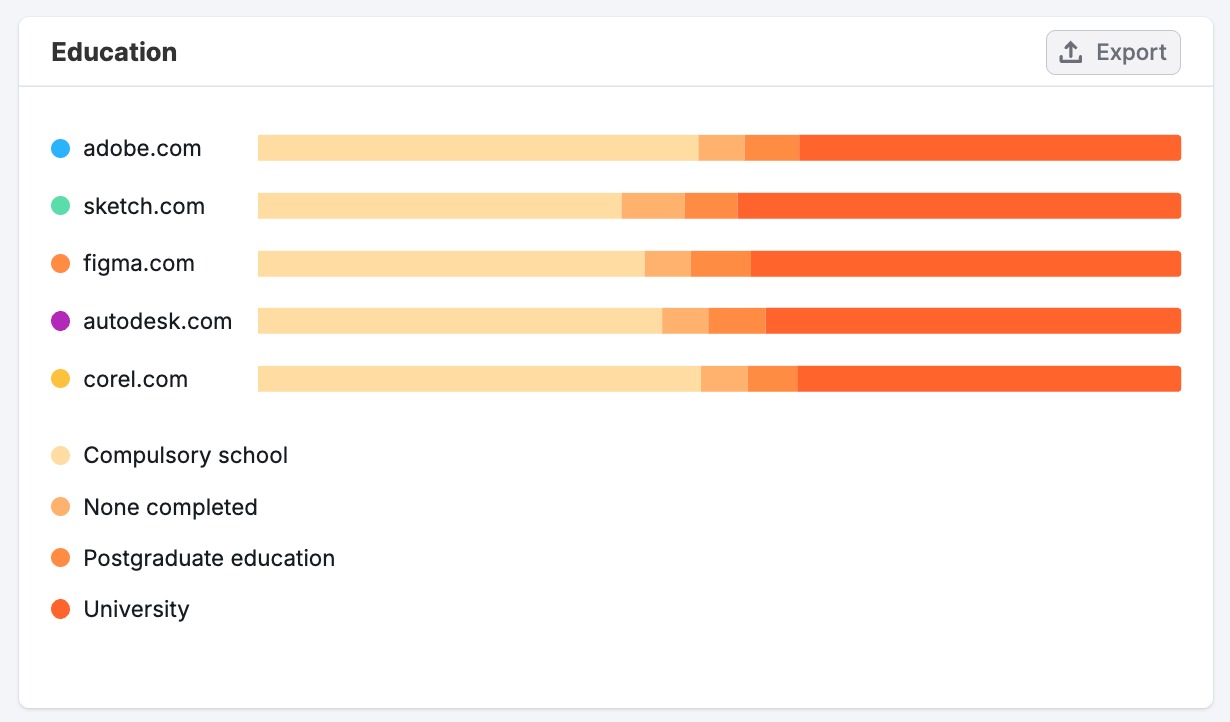
Task: Click the orange dot beside figma.com
Action: pos(60,263)
